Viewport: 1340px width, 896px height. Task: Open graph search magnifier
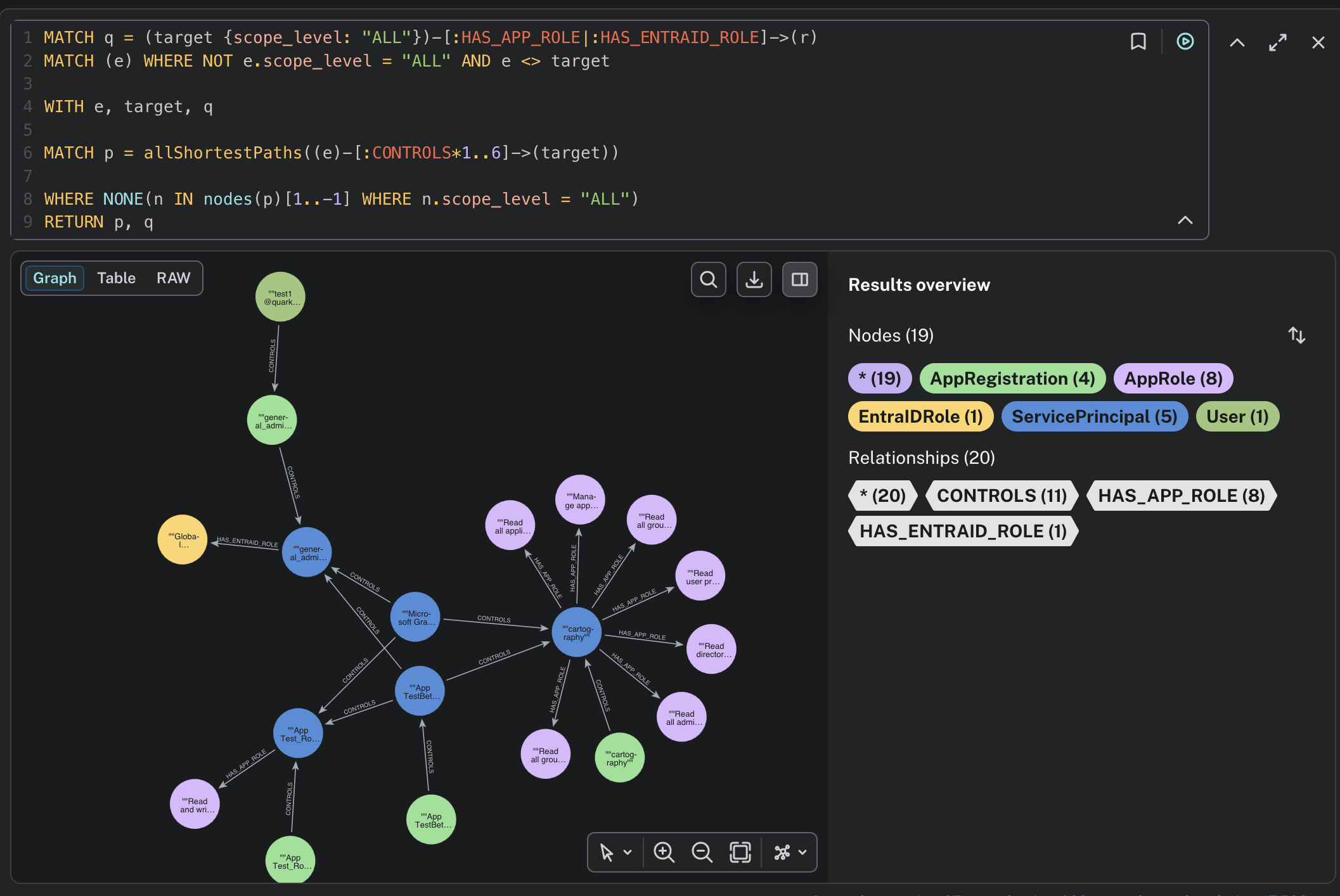coord(708,279)
